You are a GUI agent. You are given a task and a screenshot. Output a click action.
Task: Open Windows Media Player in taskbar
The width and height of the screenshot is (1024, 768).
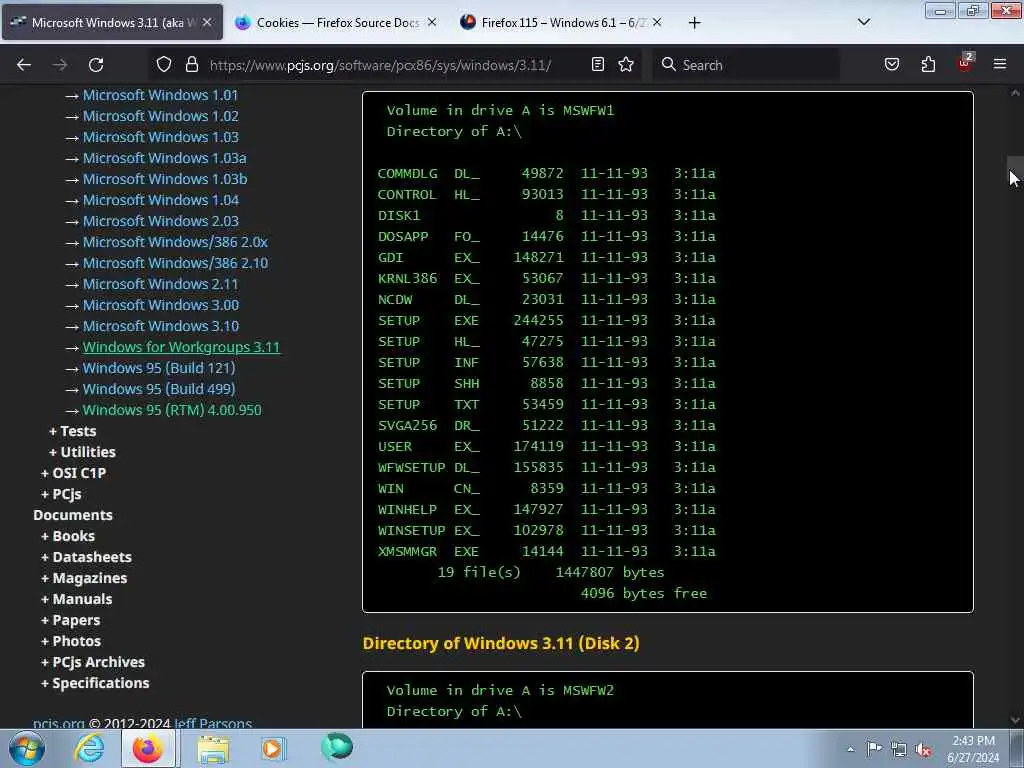pos(273,748)
